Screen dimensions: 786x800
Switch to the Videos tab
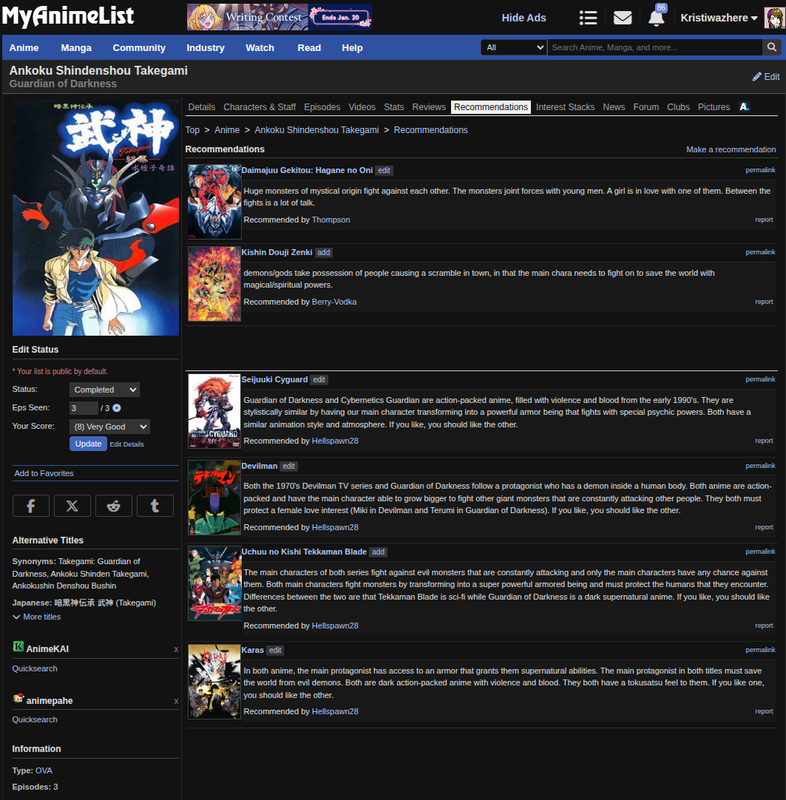pos(362,107)
